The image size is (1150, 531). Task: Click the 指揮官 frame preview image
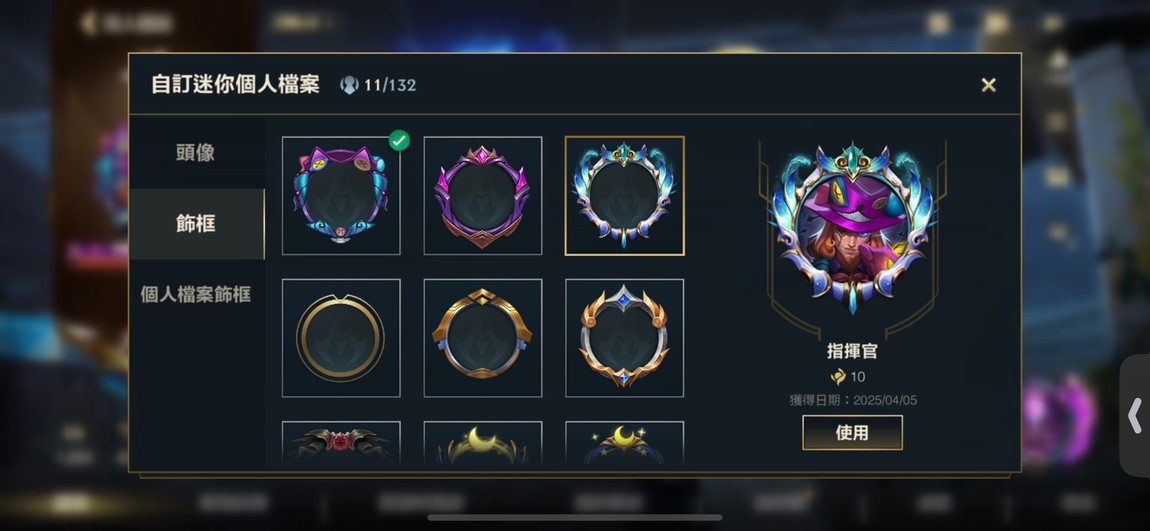(852, 228)
